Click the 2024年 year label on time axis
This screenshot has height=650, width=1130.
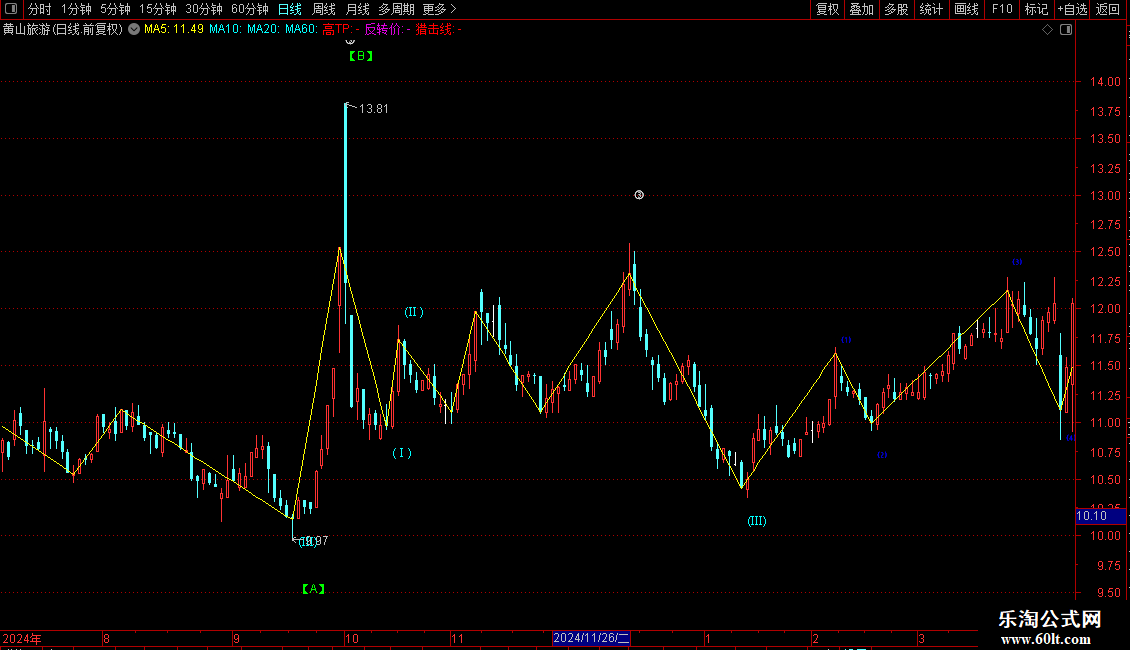[22, 638]
